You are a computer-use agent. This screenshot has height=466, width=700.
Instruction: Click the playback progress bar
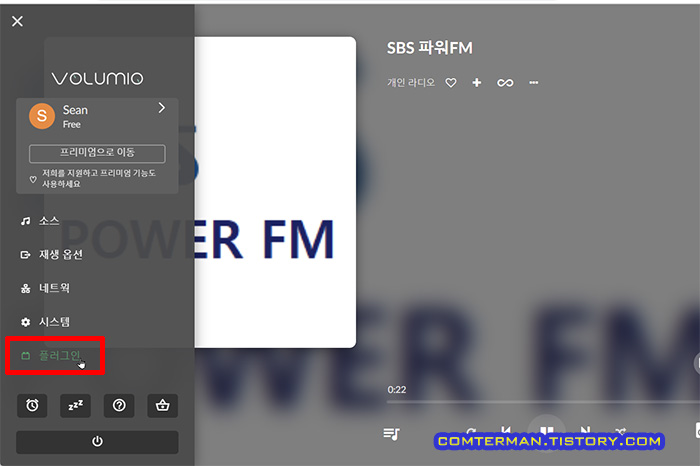(543, 402)
